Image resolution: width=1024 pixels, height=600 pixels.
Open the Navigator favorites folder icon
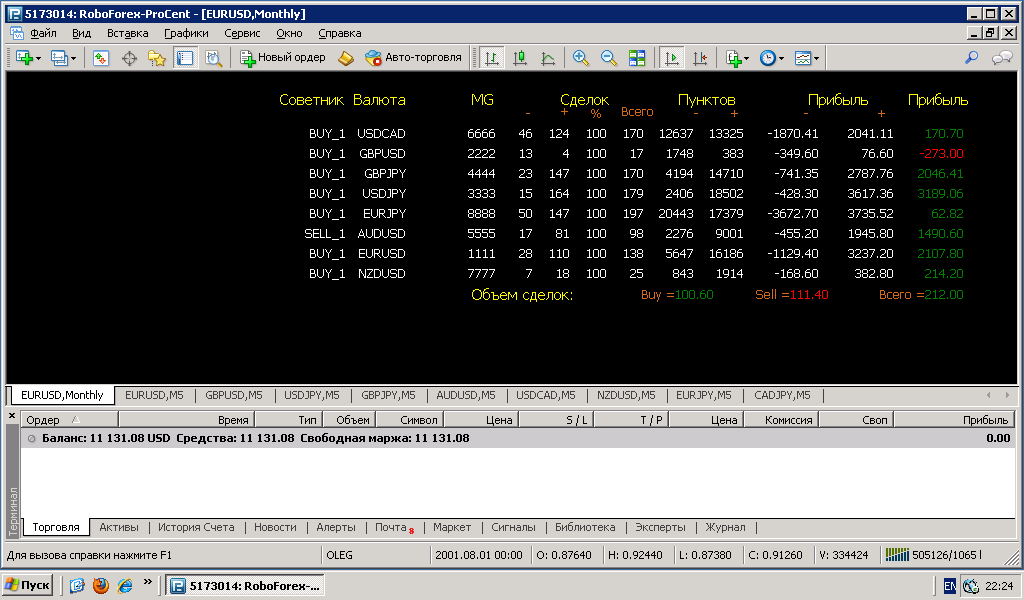pyautogui.click(x=157, y=58)
